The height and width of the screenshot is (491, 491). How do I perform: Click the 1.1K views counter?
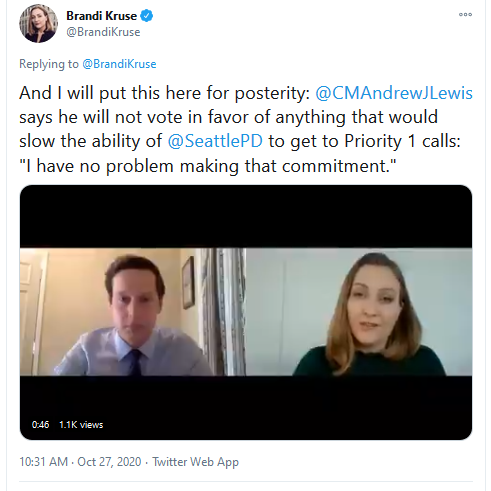81,425
